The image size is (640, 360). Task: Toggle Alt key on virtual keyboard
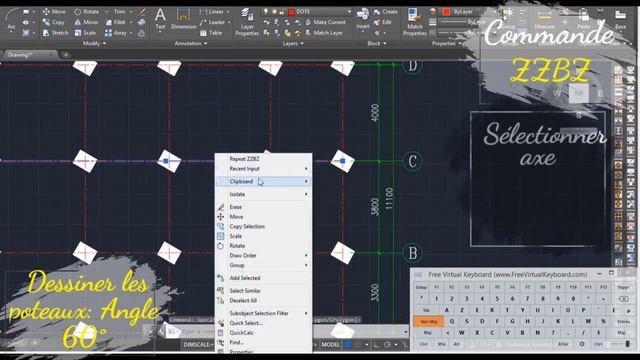[456, 344]
